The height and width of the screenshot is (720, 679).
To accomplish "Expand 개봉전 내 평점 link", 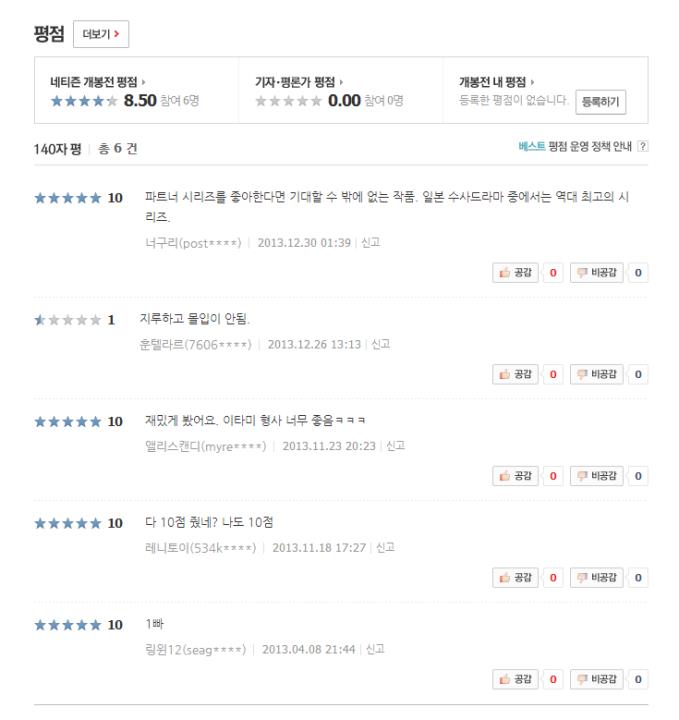I will pyautogui.click(x=493, y=81).
